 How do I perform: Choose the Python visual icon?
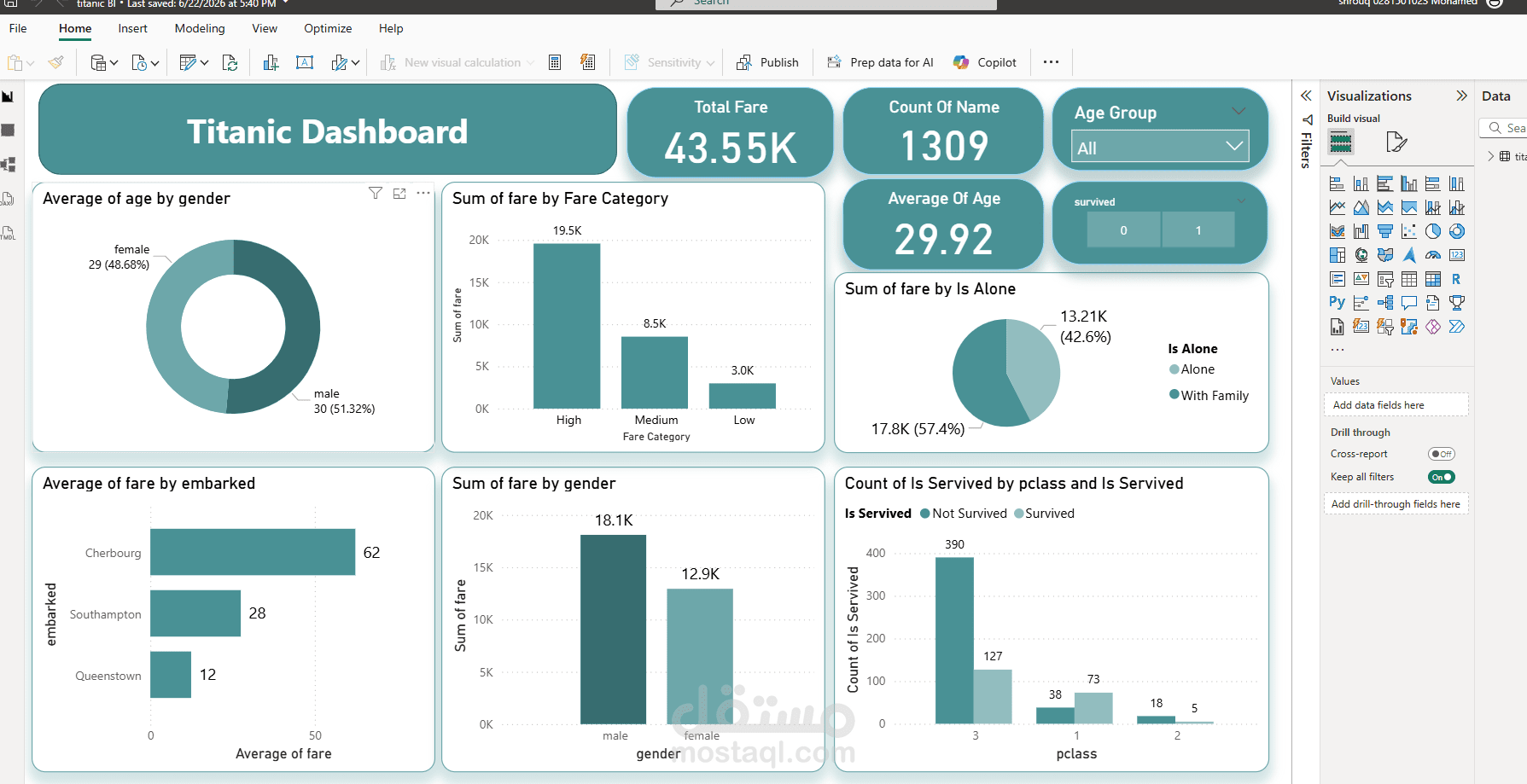[1337, 302]
